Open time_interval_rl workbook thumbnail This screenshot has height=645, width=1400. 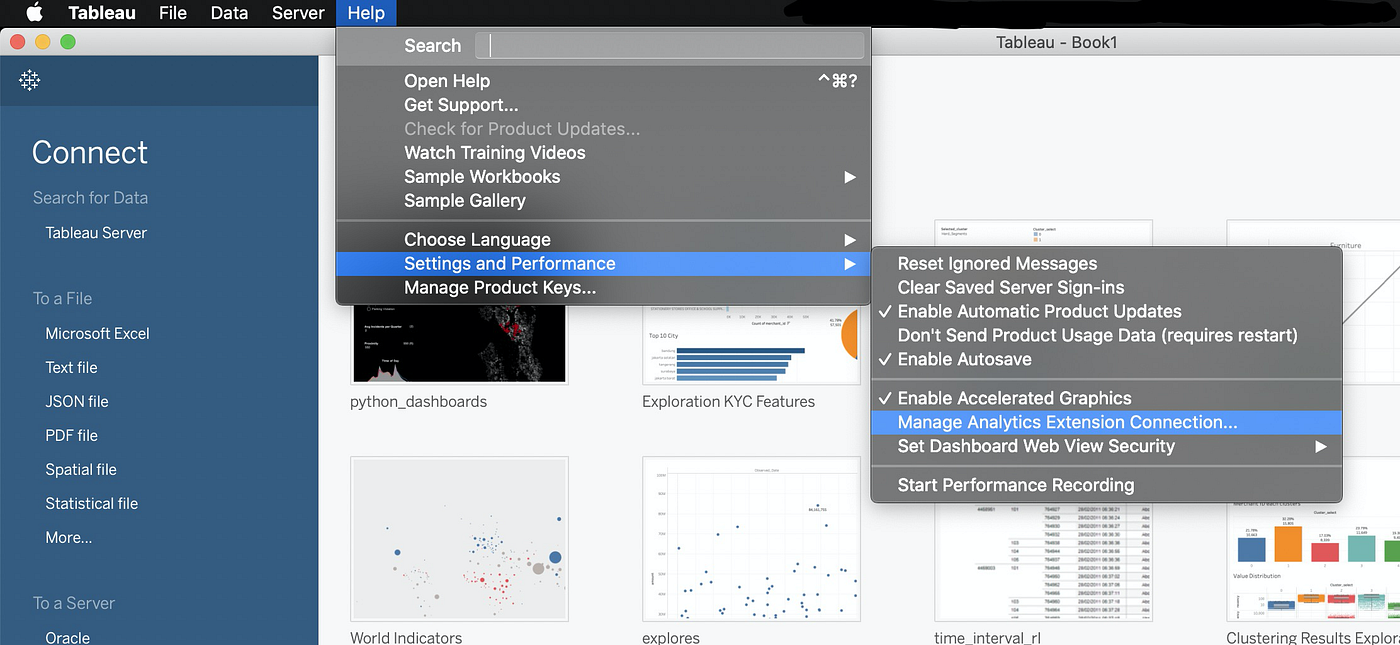coord(1043,560)
